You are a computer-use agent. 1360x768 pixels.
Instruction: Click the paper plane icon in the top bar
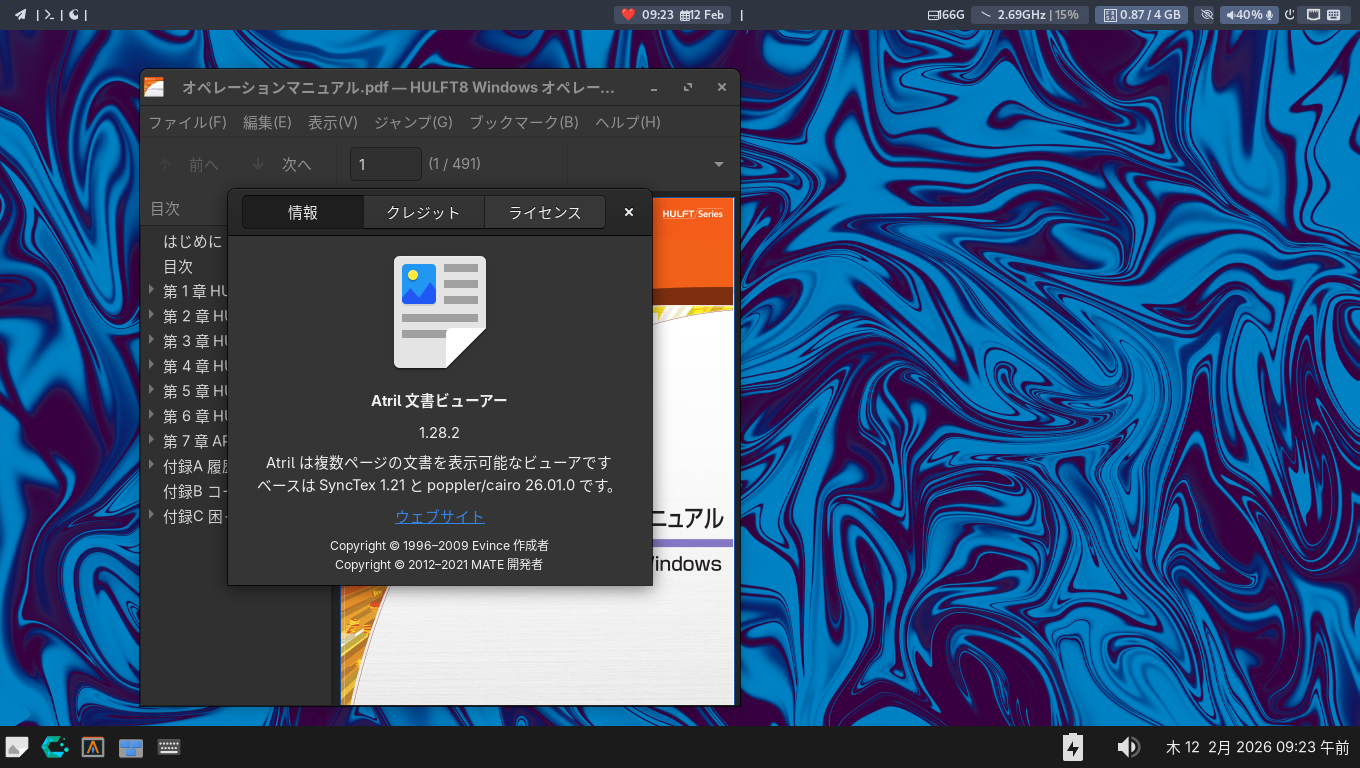(20, 15)
